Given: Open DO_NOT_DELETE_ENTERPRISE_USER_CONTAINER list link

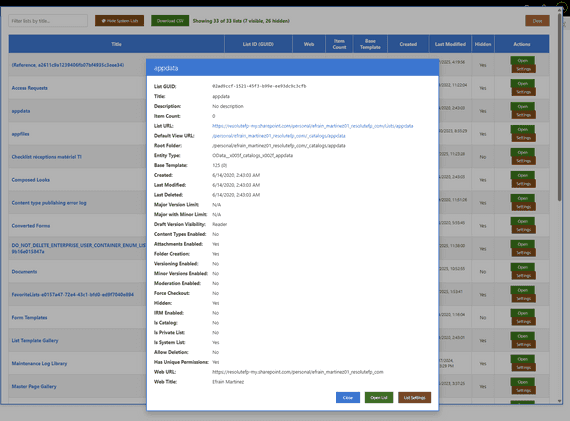Looking at the screenshot, I should tap(79, 248).
